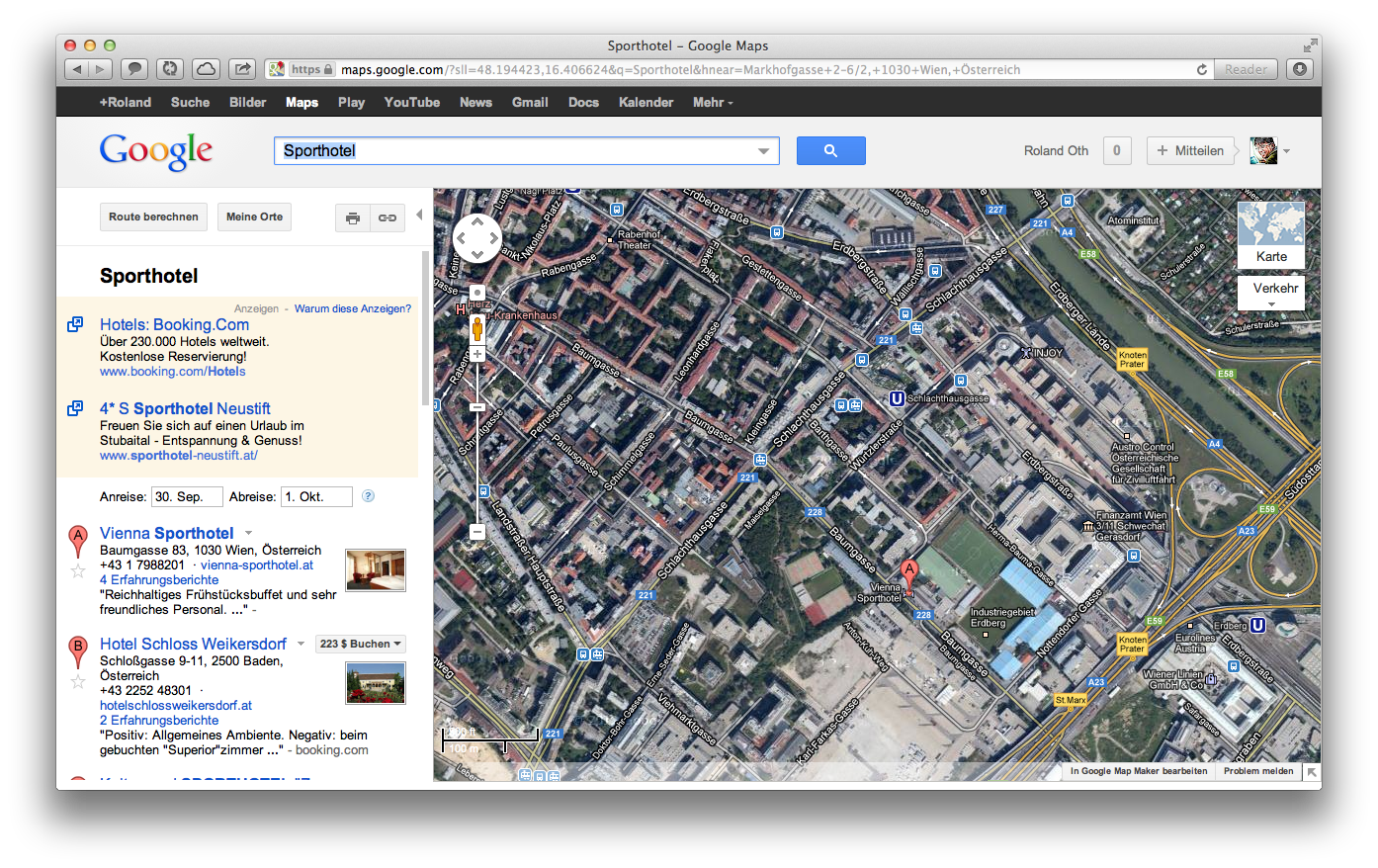Open +Roland in Google bar
Image resolution: width=1378 pixels, height=868 pixels.
[126, 102]
